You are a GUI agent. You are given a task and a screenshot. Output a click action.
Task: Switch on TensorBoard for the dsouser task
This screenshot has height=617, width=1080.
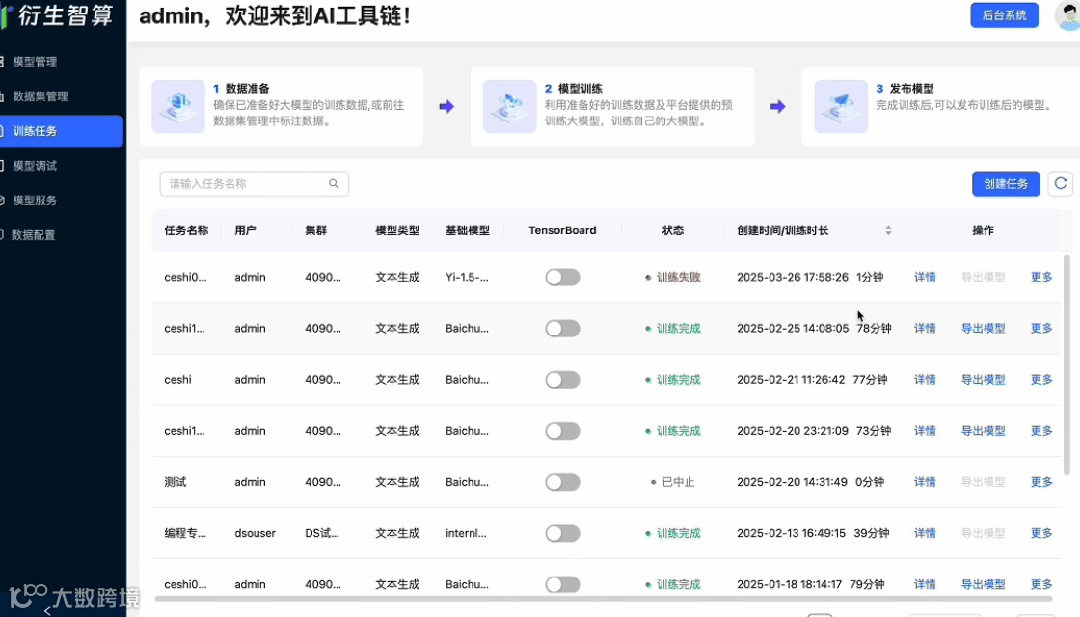(x=563, y=533)
